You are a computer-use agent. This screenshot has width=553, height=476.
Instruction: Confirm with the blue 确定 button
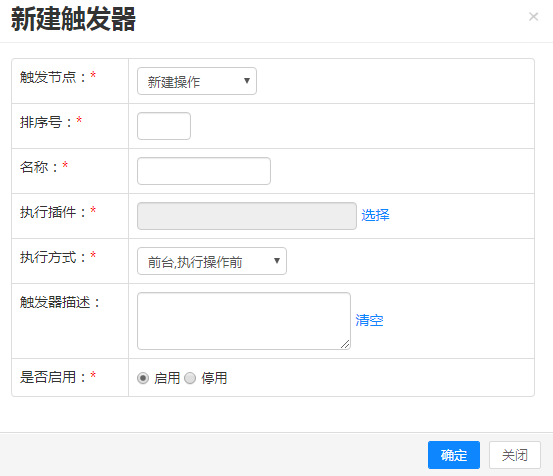point(454,455)
